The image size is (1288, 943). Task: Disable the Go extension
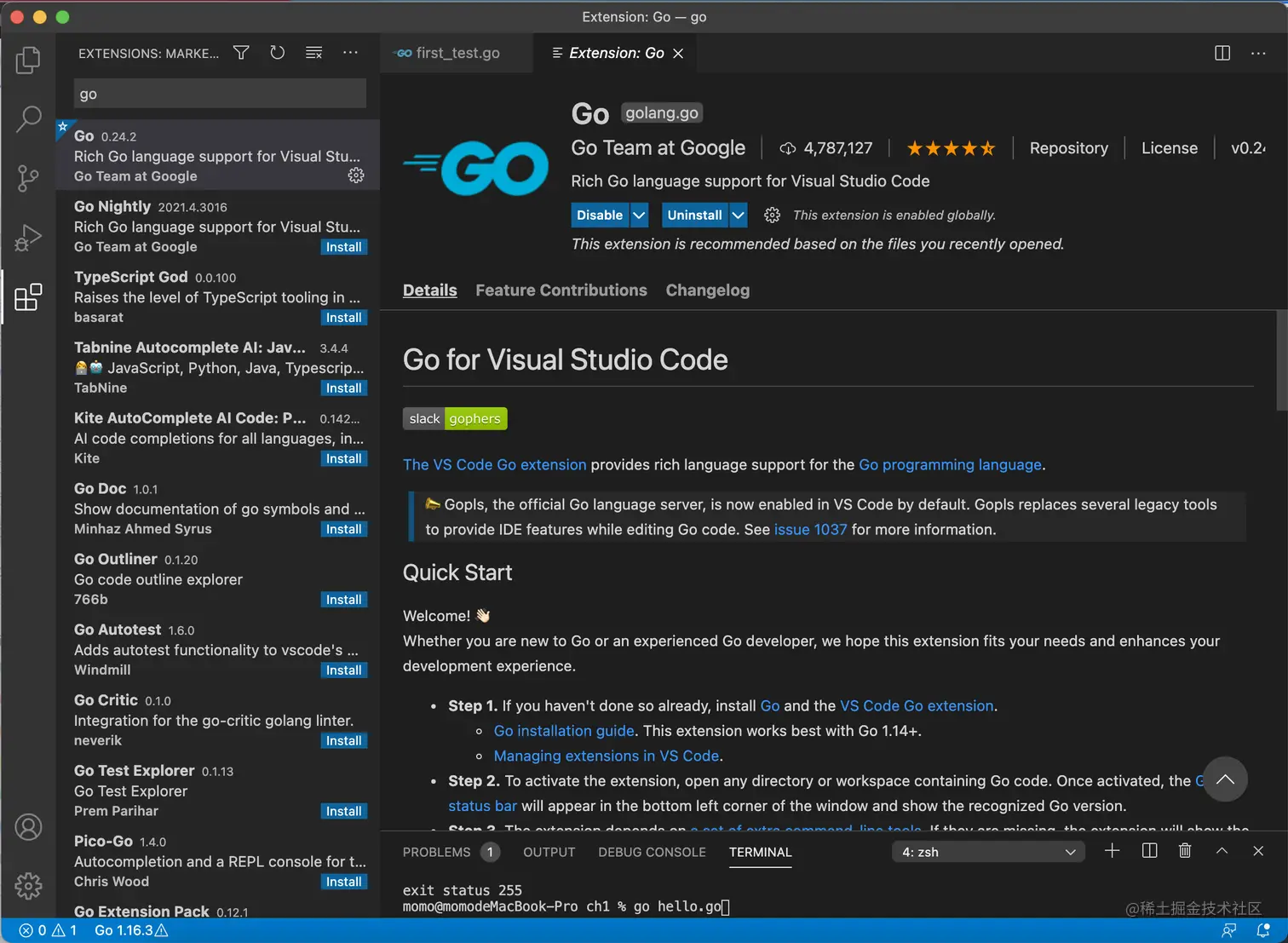(600, 216)
